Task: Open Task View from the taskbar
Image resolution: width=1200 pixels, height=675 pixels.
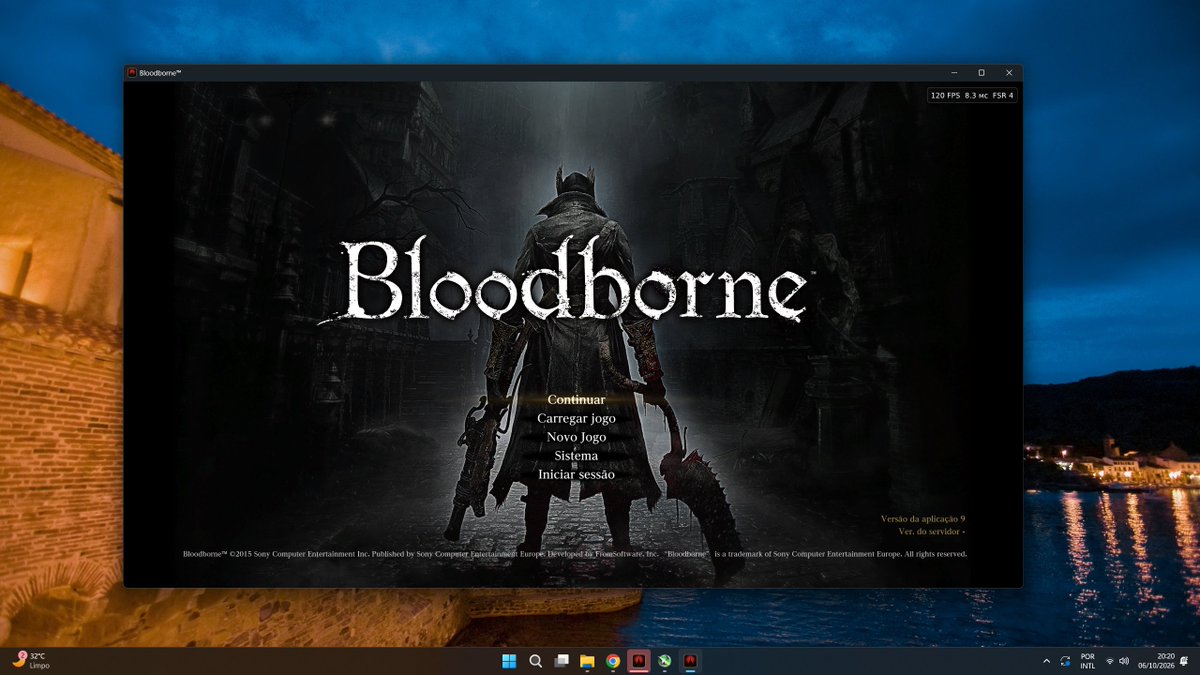Action: [561, 661]
